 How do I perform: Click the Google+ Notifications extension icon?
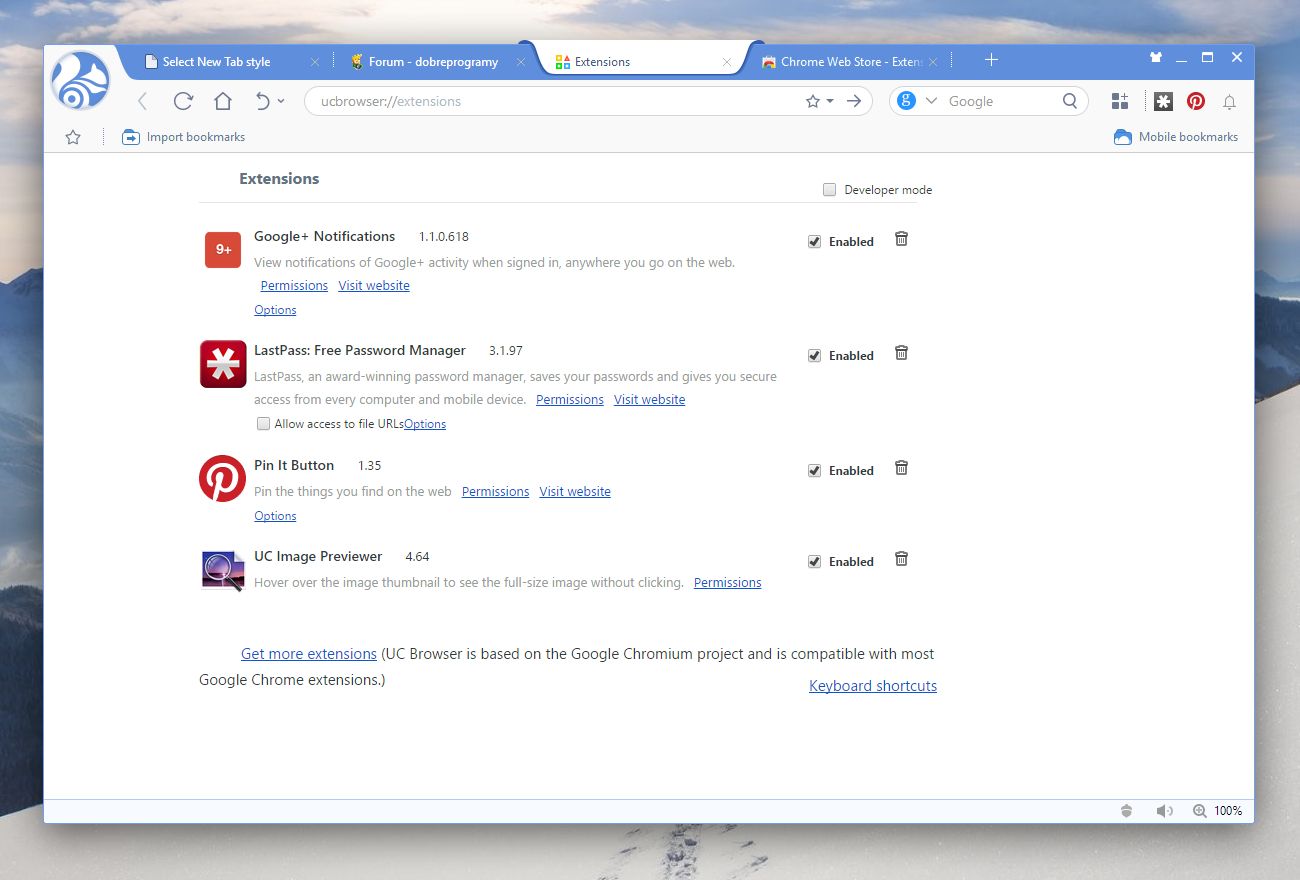pyautogui.click(x=223, y=250)
